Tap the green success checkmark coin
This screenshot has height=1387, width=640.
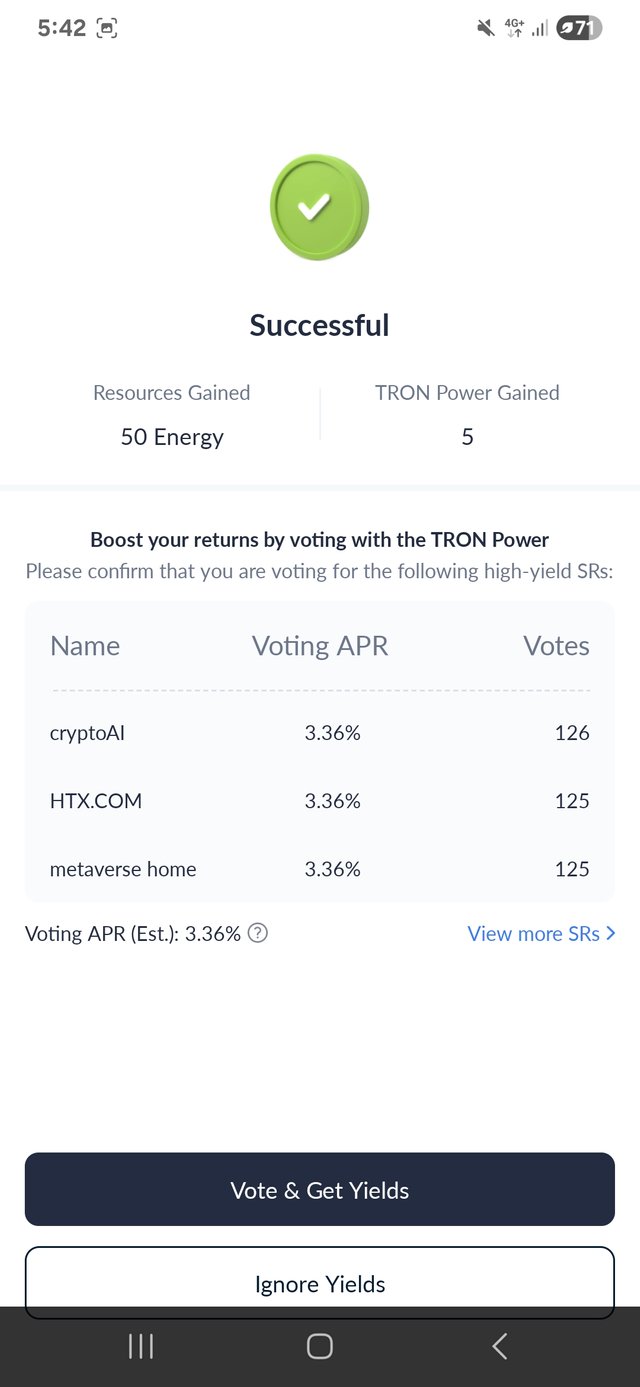(x=319, y=207)
